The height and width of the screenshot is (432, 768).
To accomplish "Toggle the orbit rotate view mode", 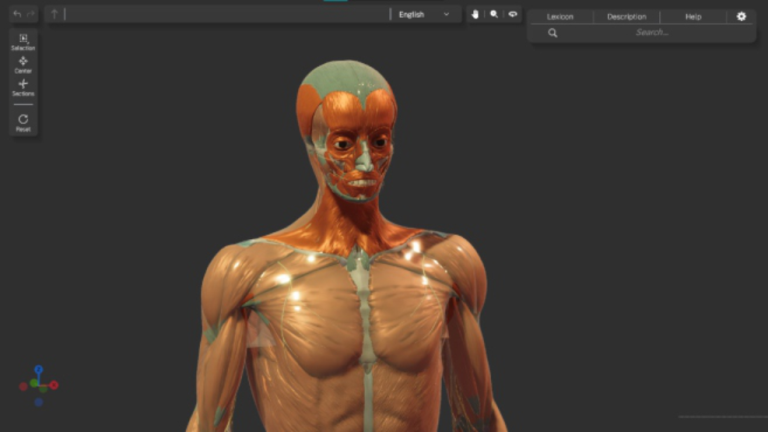I will click(513, 15).
